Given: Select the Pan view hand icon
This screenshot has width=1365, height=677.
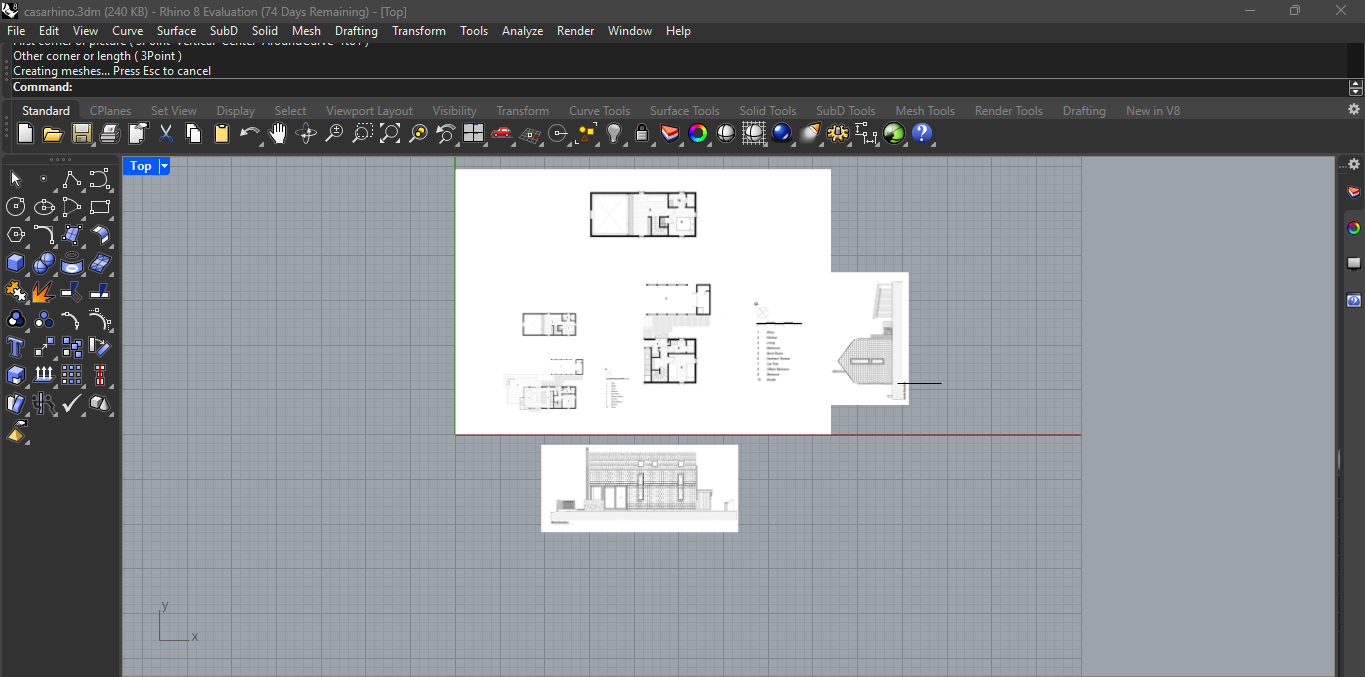Looking at the screenshot, I should [278, 133].
